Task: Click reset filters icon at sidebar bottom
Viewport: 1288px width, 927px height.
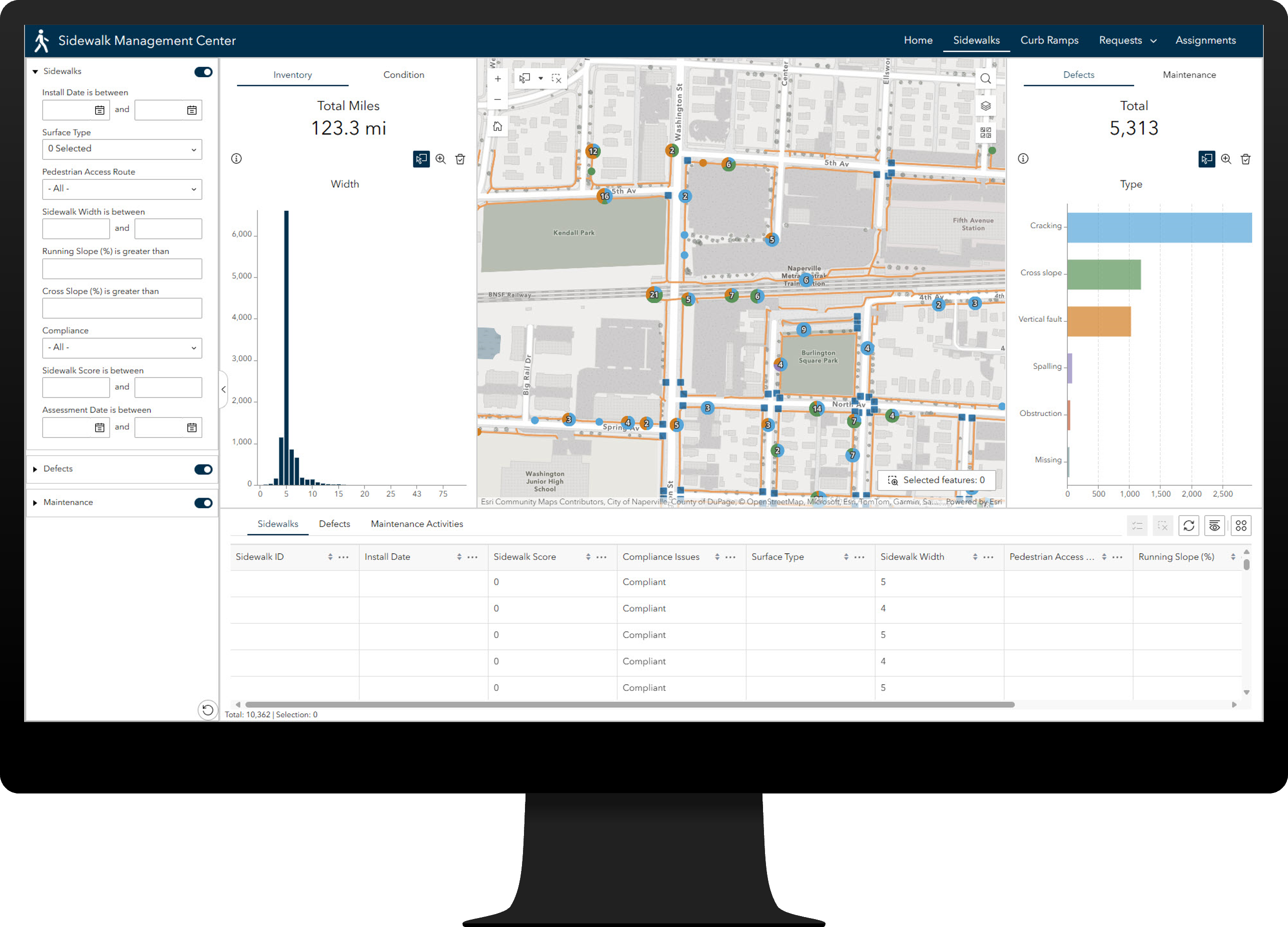Action: click(208, 709)
